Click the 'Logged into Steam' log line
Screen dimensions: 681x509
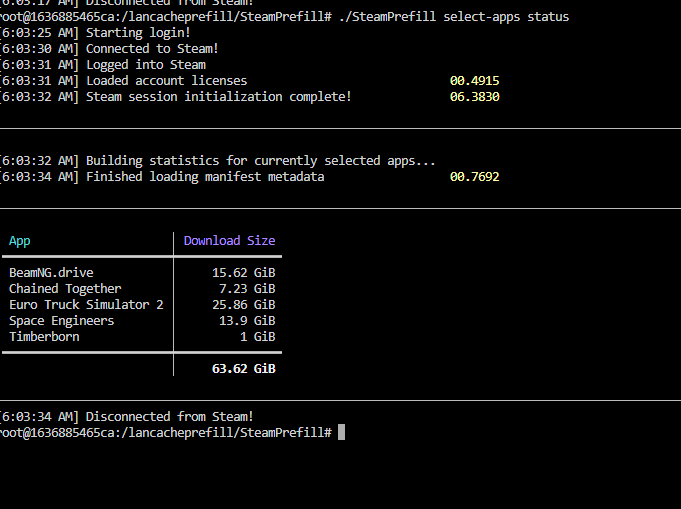tap(146, 65)
